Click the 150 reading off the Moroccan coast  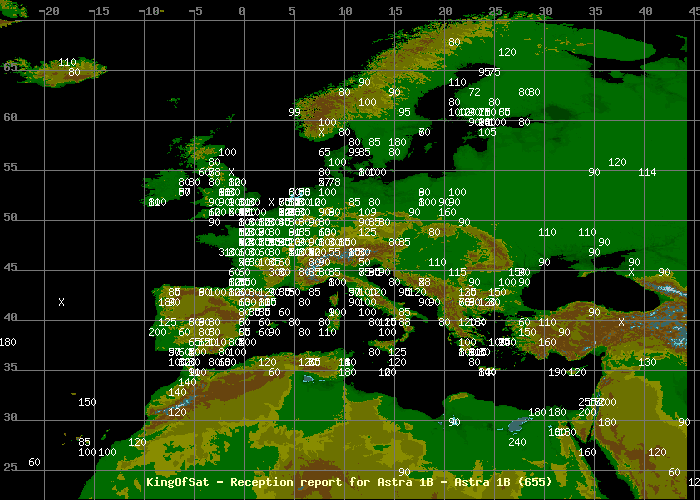point(87,402)
